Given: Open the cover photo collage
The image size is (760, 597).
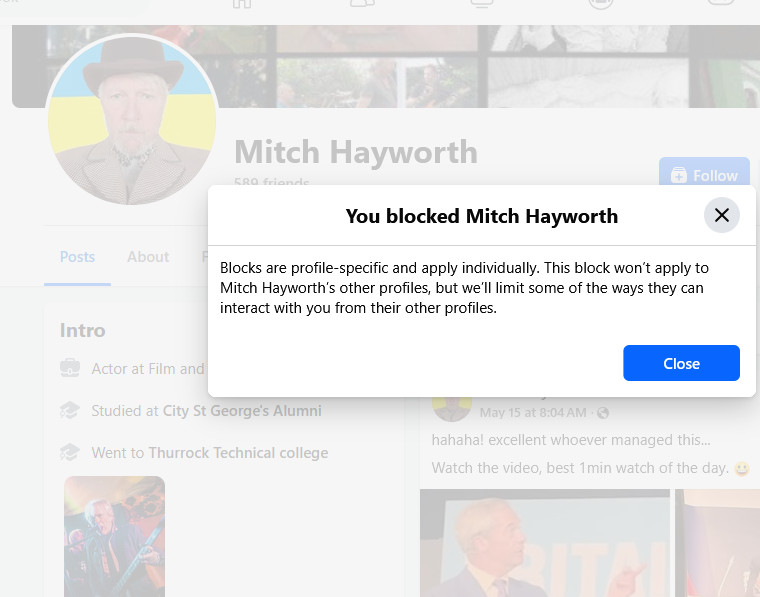Looking at the screenshot, I should tap(386, 66).
